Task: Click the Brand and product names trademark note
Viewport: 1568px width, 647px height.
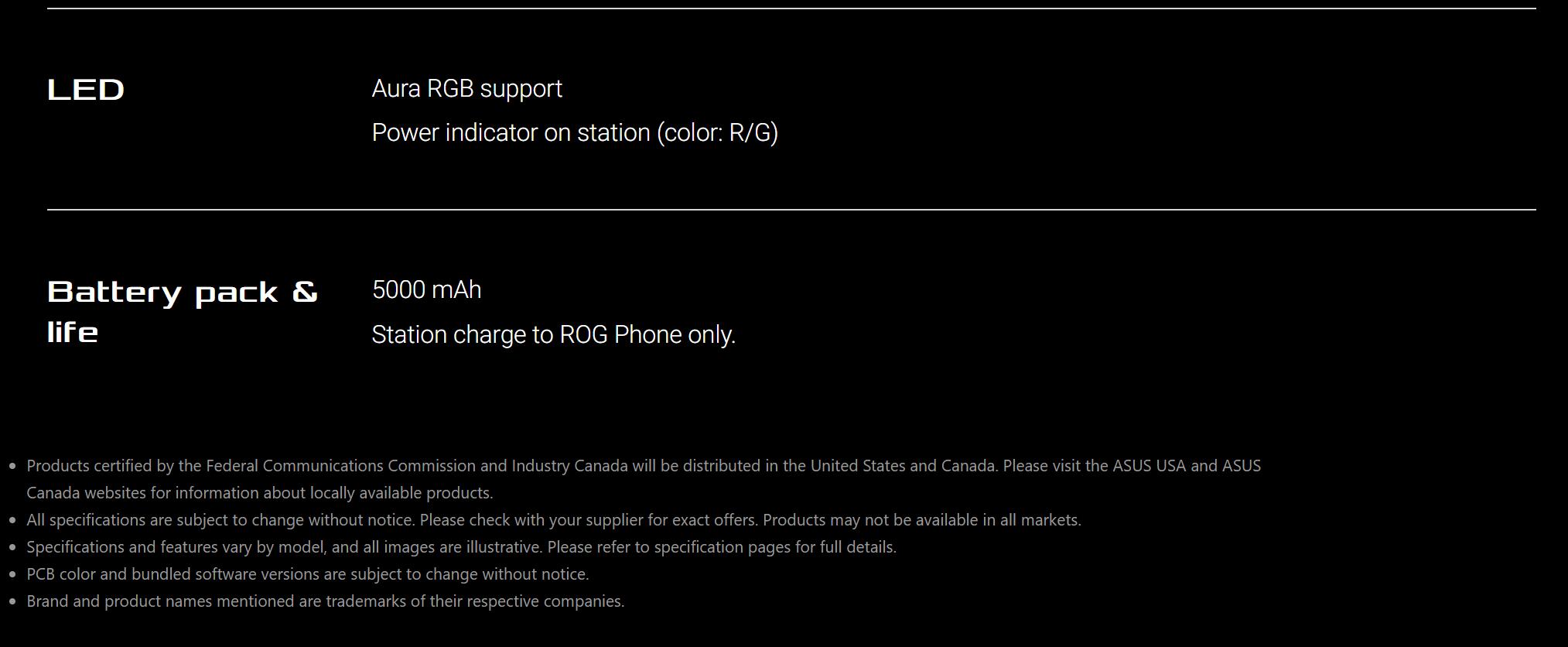Action: (x=326, y=601)
